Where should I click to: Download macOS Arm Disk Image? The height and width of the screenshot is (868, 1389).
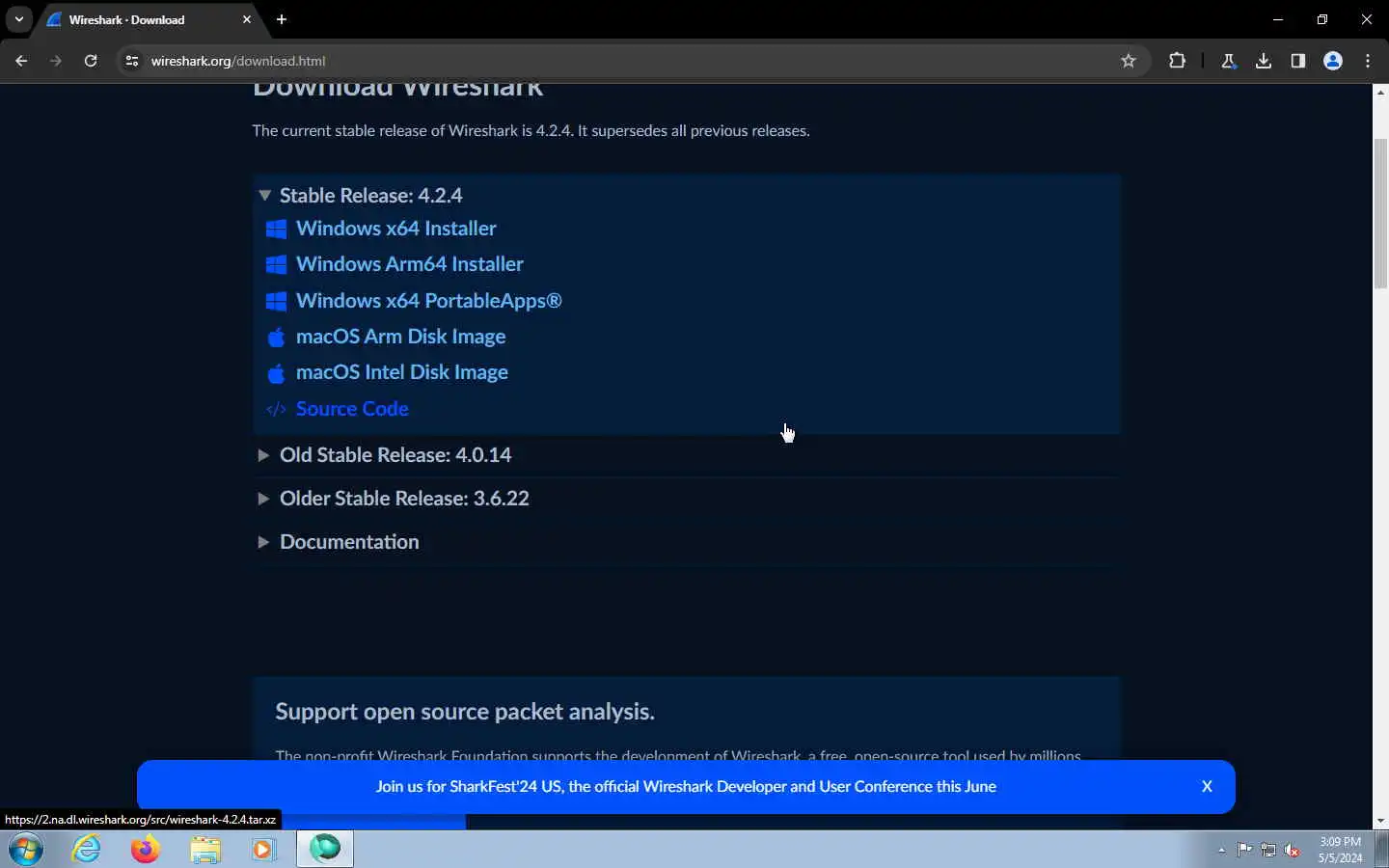tap(401, 337)
